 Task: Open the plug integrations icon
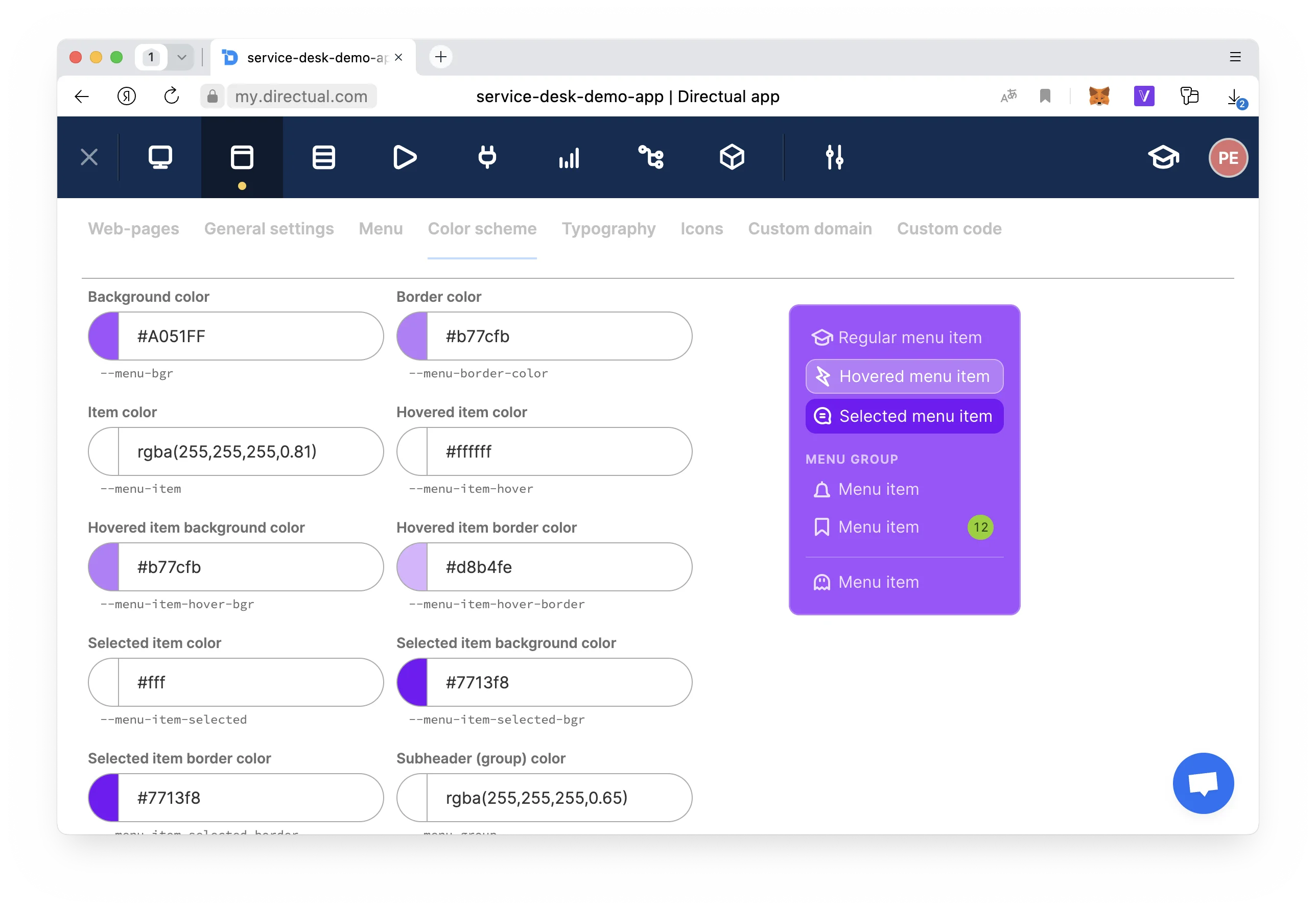487,157
